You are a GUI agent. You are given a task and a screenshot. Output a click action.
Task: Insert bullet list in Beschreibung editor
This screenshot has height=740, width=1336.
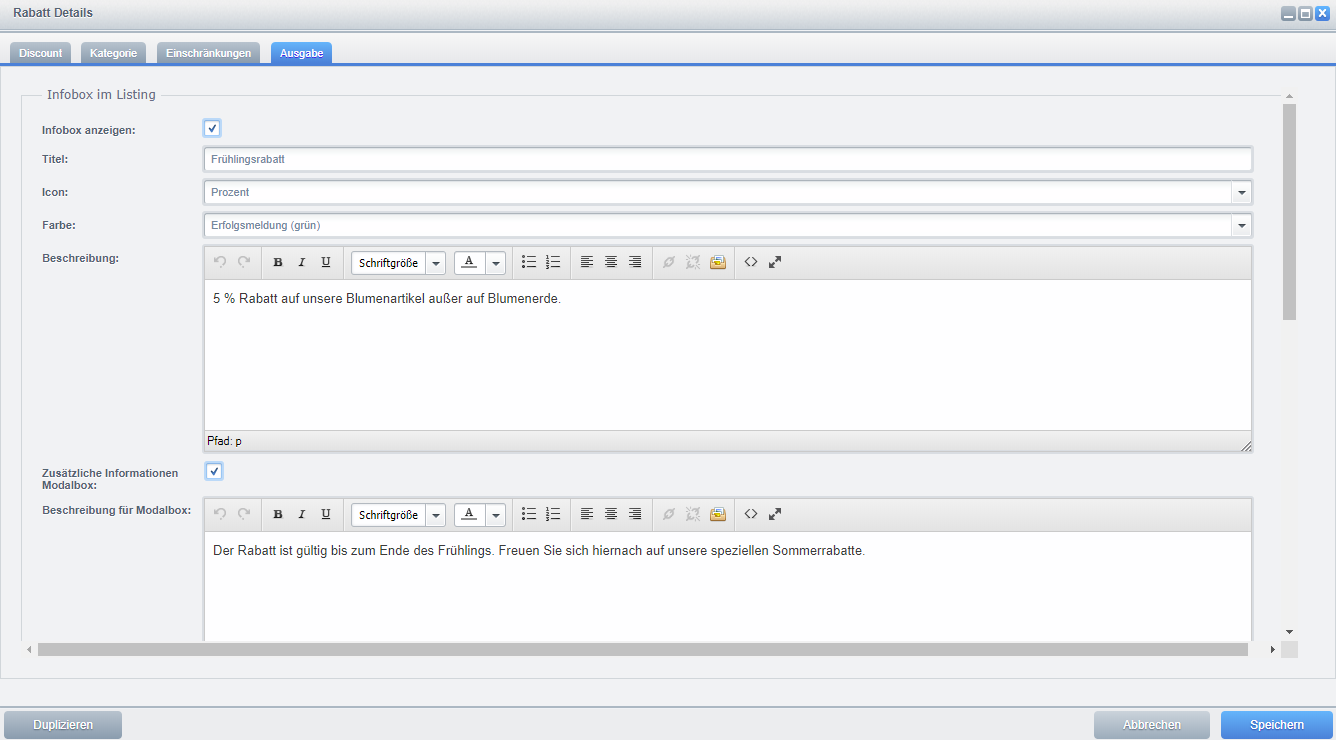pos(529,262)
